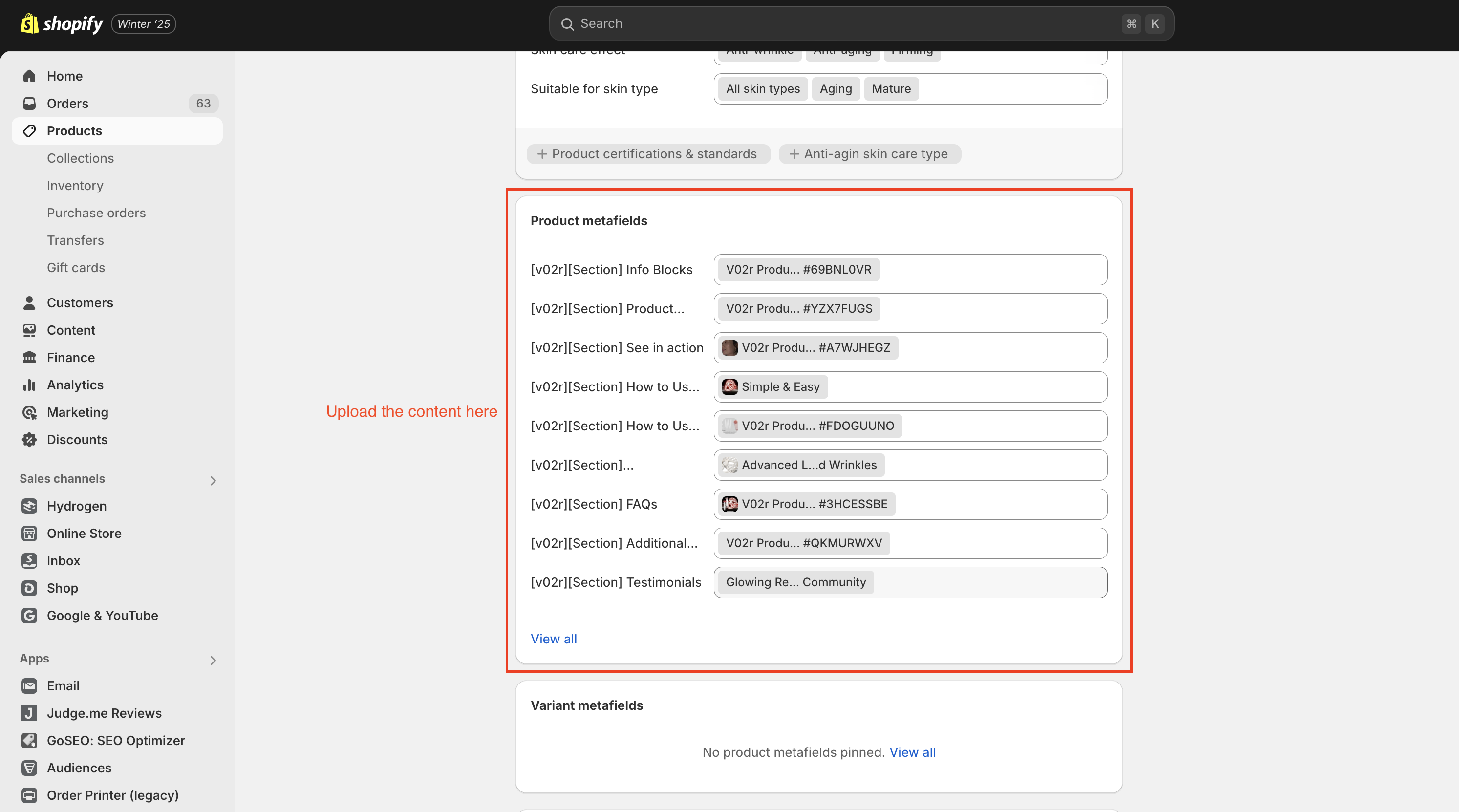Open the #YZX7FUGS metaobject entry
The height and width of the screenshot is (812, 1459).
tap(799, 309)
